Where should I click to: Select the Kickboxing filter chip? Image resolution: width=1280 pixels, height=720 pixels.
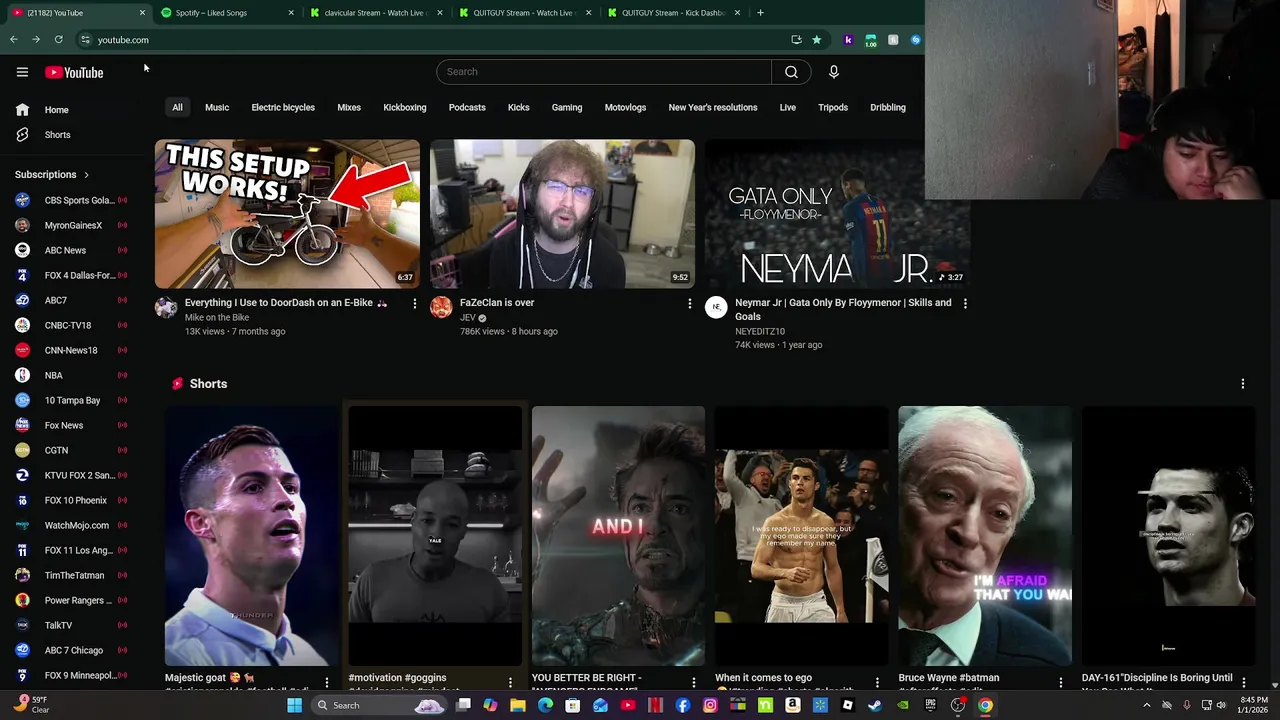pyautogui.click(x=405, y=107)
